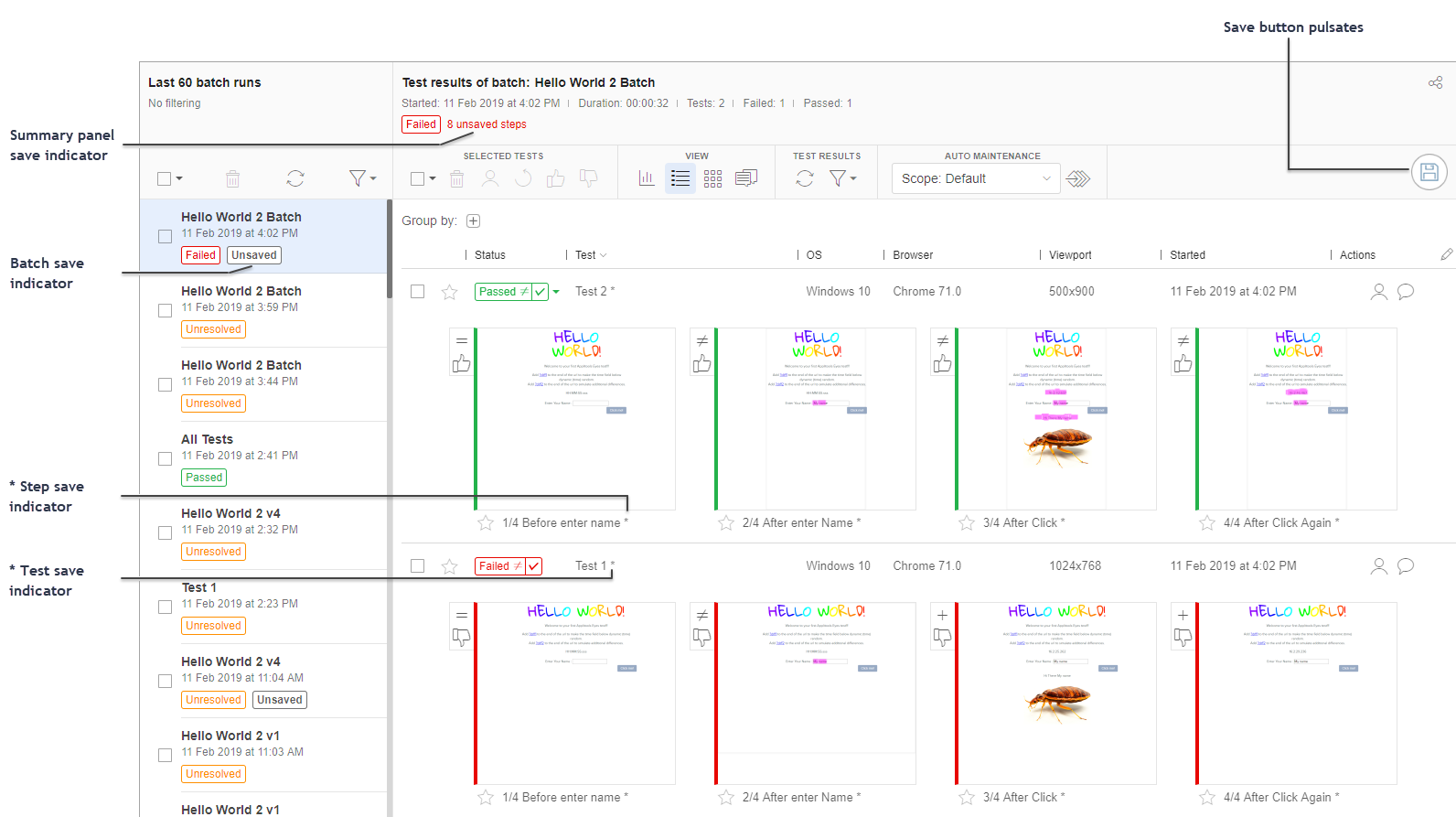This screenshot has height=817, width=1456.
Task: Click the share icon in header
Action: [x=1435, y=83]
